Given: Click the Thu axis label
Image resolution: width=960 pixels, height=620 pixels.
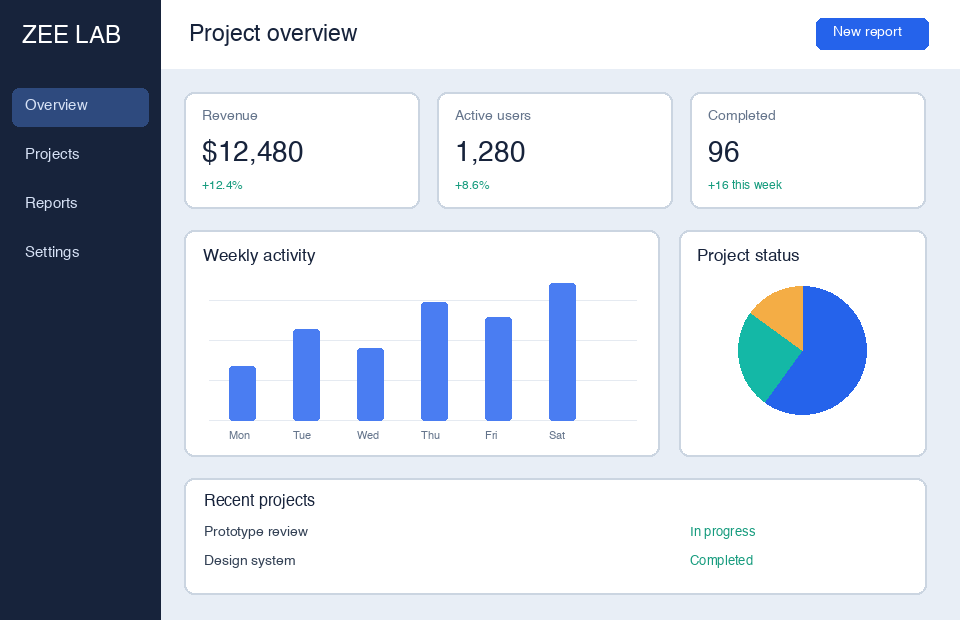Looking at the screenshot, I should coord(430,435).
